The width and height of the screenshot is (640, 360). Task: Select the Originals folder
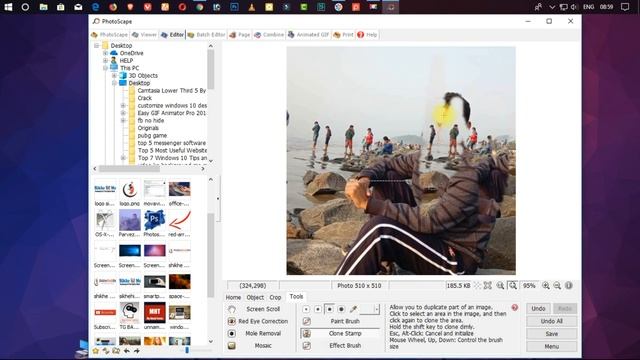pos(148,128)
